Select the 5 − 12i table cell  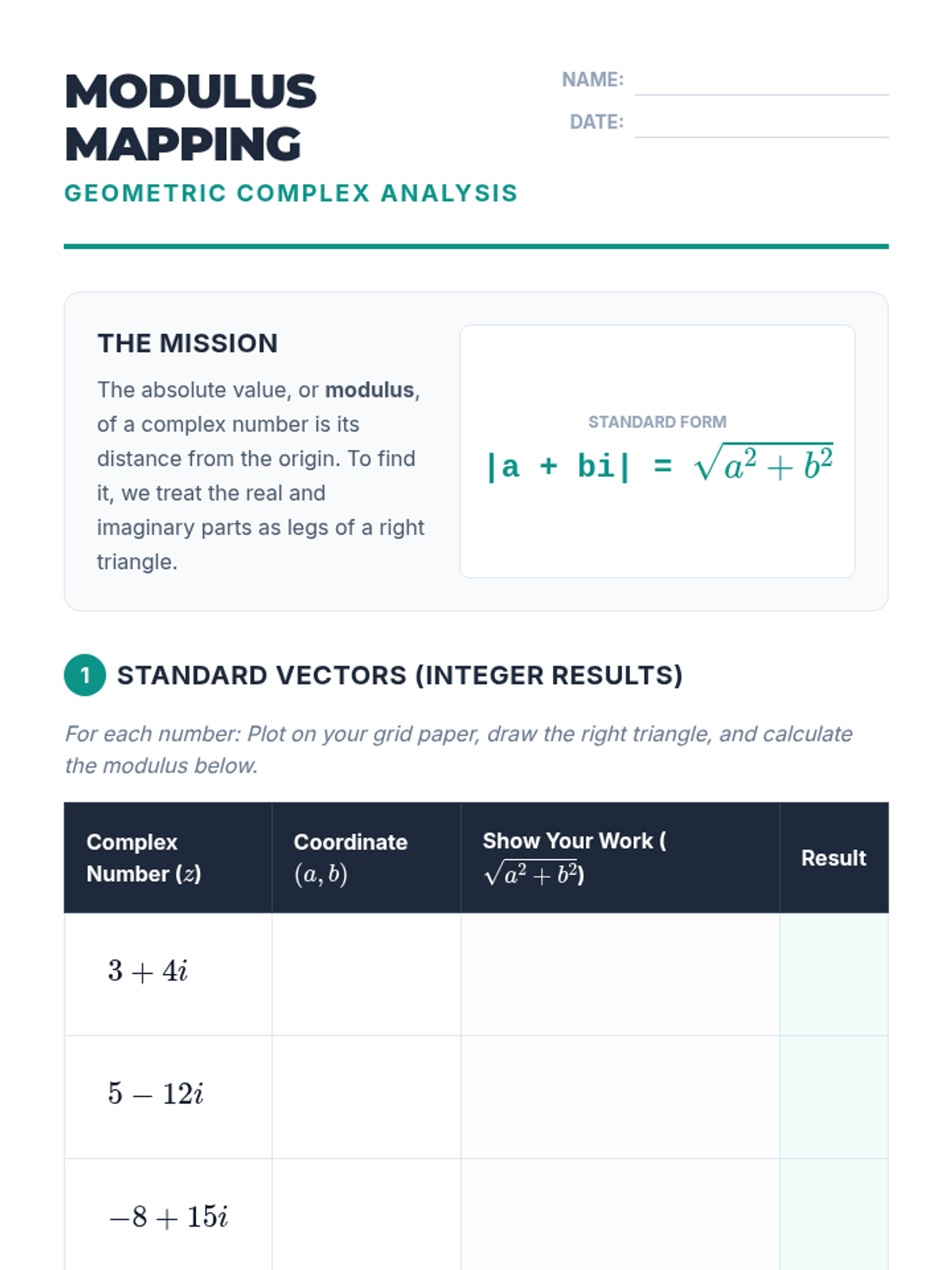[168, 1097]
